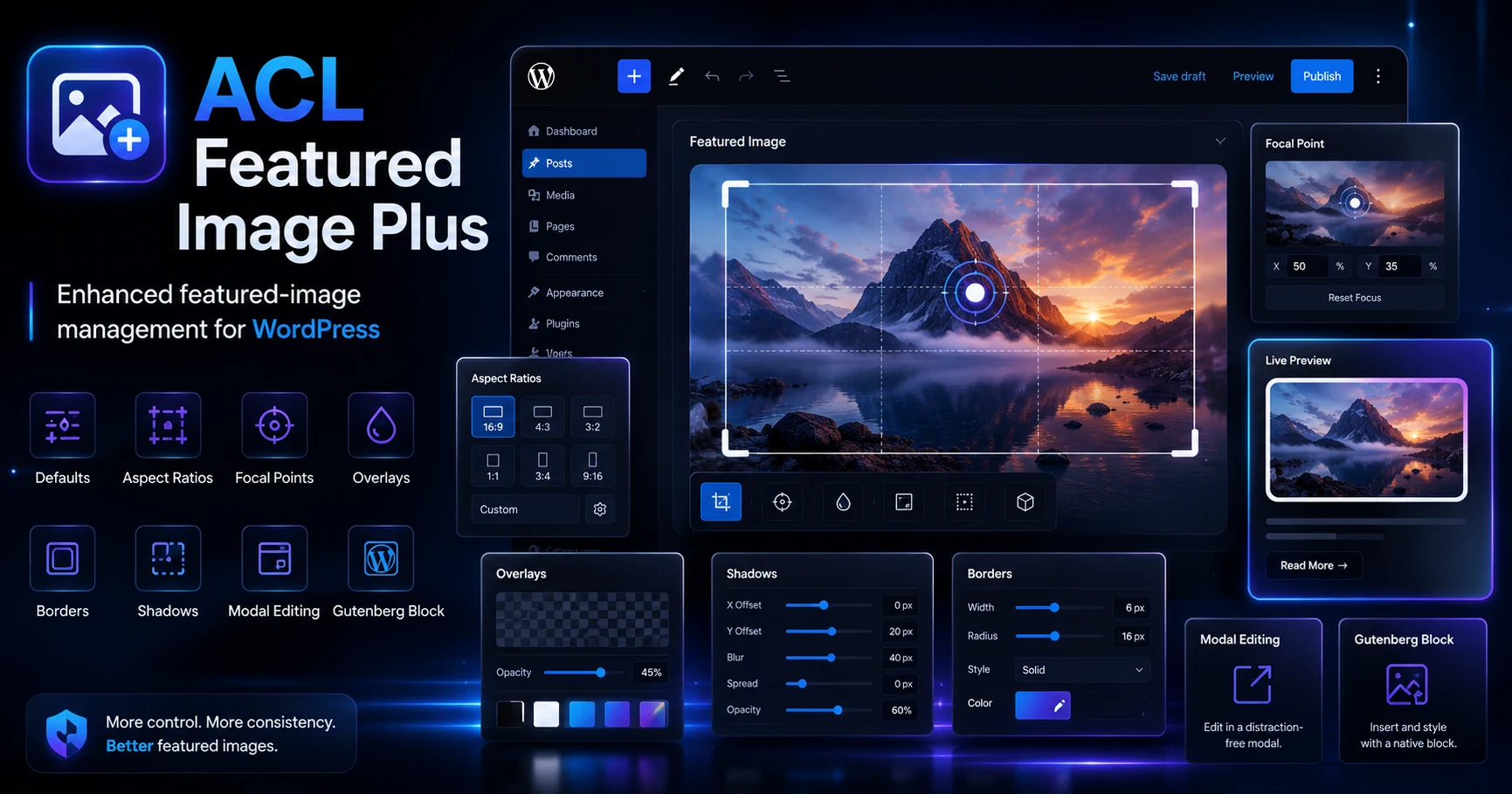The width and height of the screenshot is (1512, 794).
Task: Select the focal point crosshair tool in image toolbar
Action: point(782,501)
